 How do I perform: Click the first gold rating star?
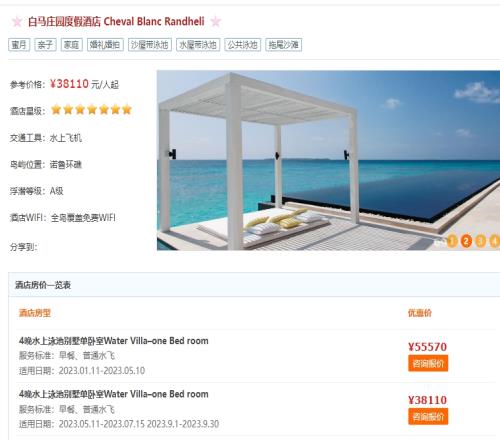(x=56, y=109)
